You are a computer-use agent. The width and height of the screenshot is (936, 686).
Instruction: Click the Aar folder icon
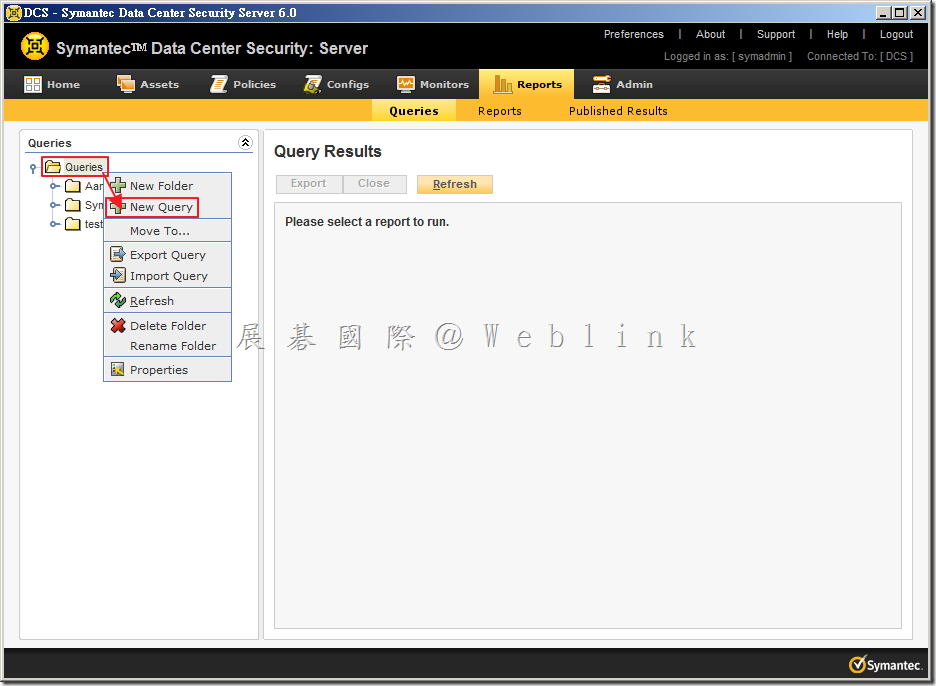[x=73, y=186]
